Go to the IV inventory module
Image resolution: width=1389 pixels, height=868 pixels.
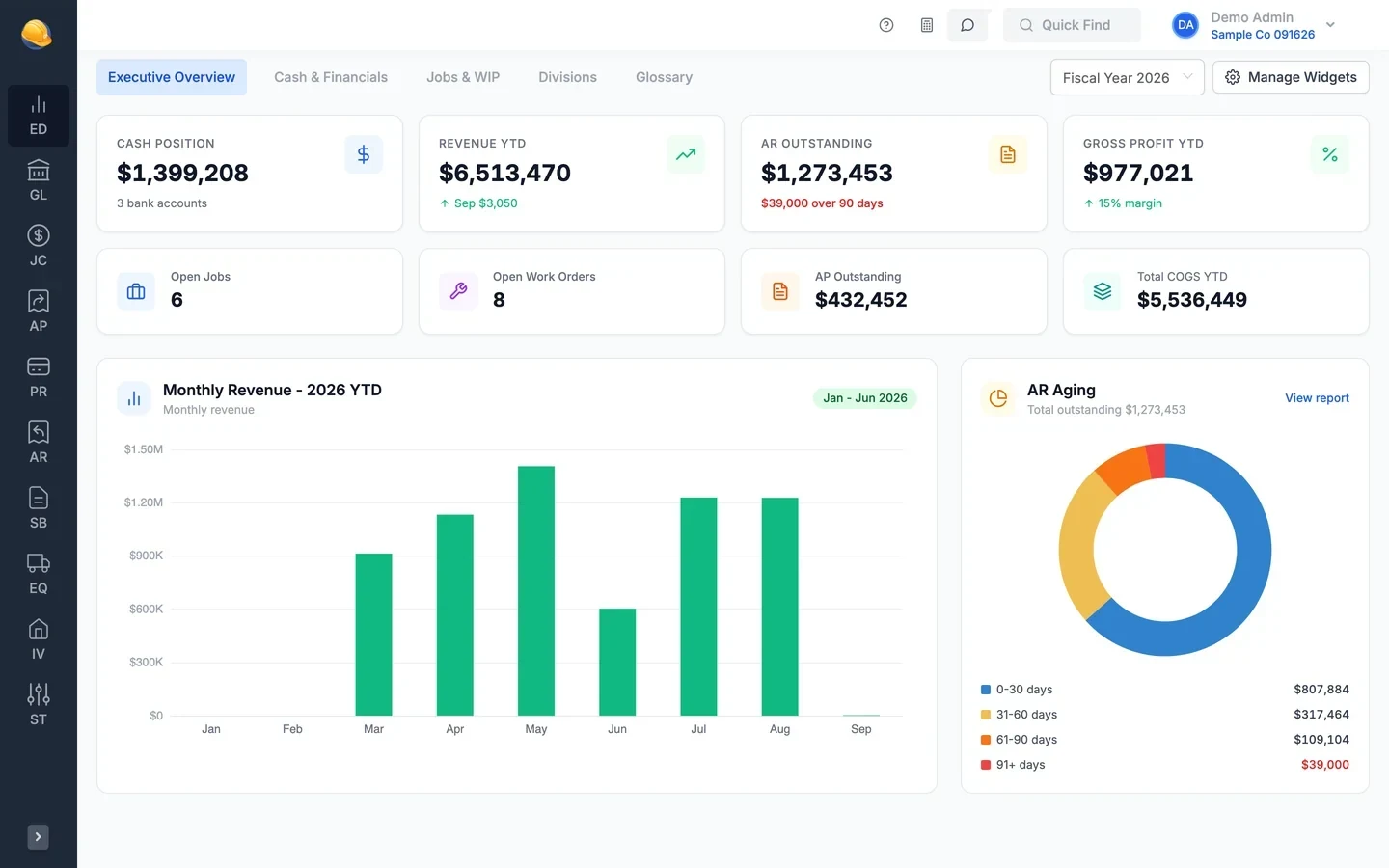[39, 640]
